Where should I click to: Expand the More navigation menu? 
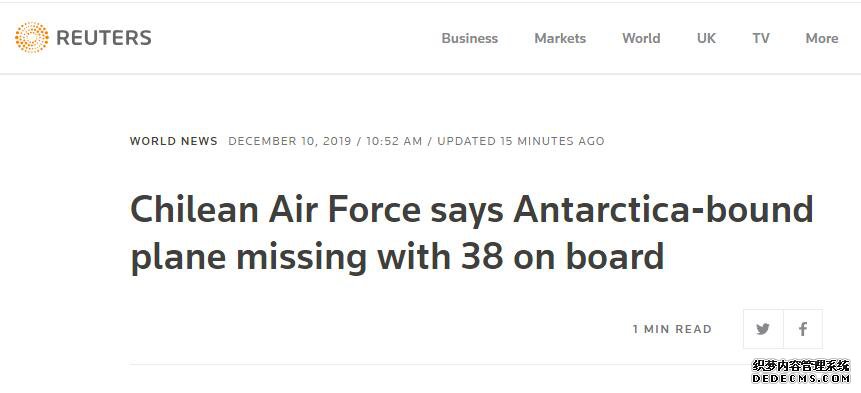[x=821, y=38]
